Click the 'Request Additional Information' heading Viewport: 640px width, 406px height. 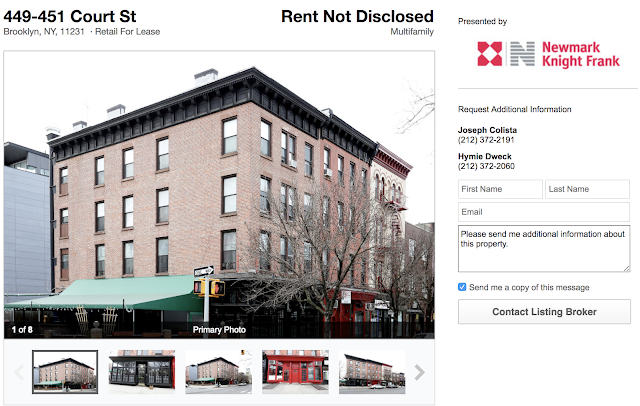tap(515, 109)
